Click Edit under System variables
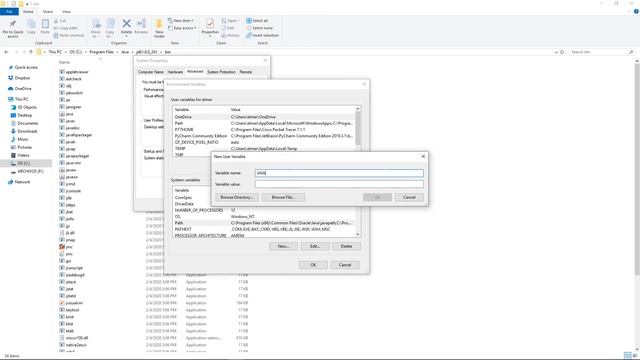This screenshot has width=640, height=360. click(x=315, y=246)
